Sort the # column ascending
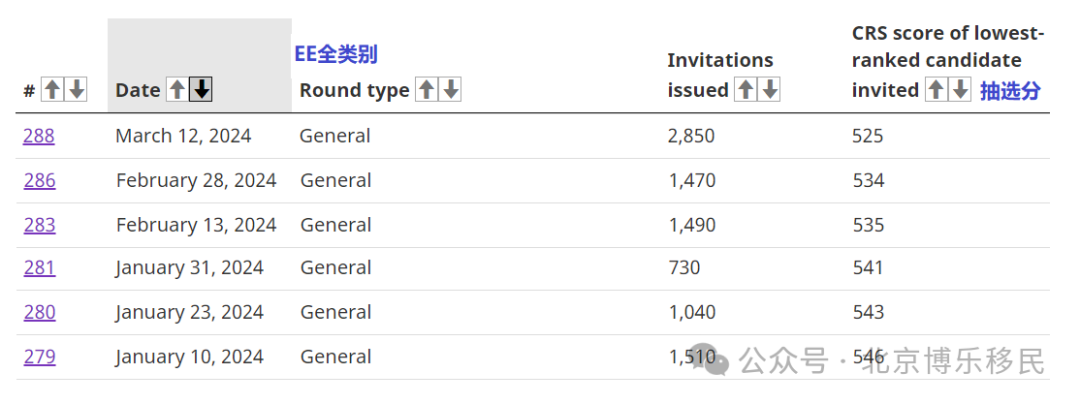The image size is (1080, 404). 52,89
